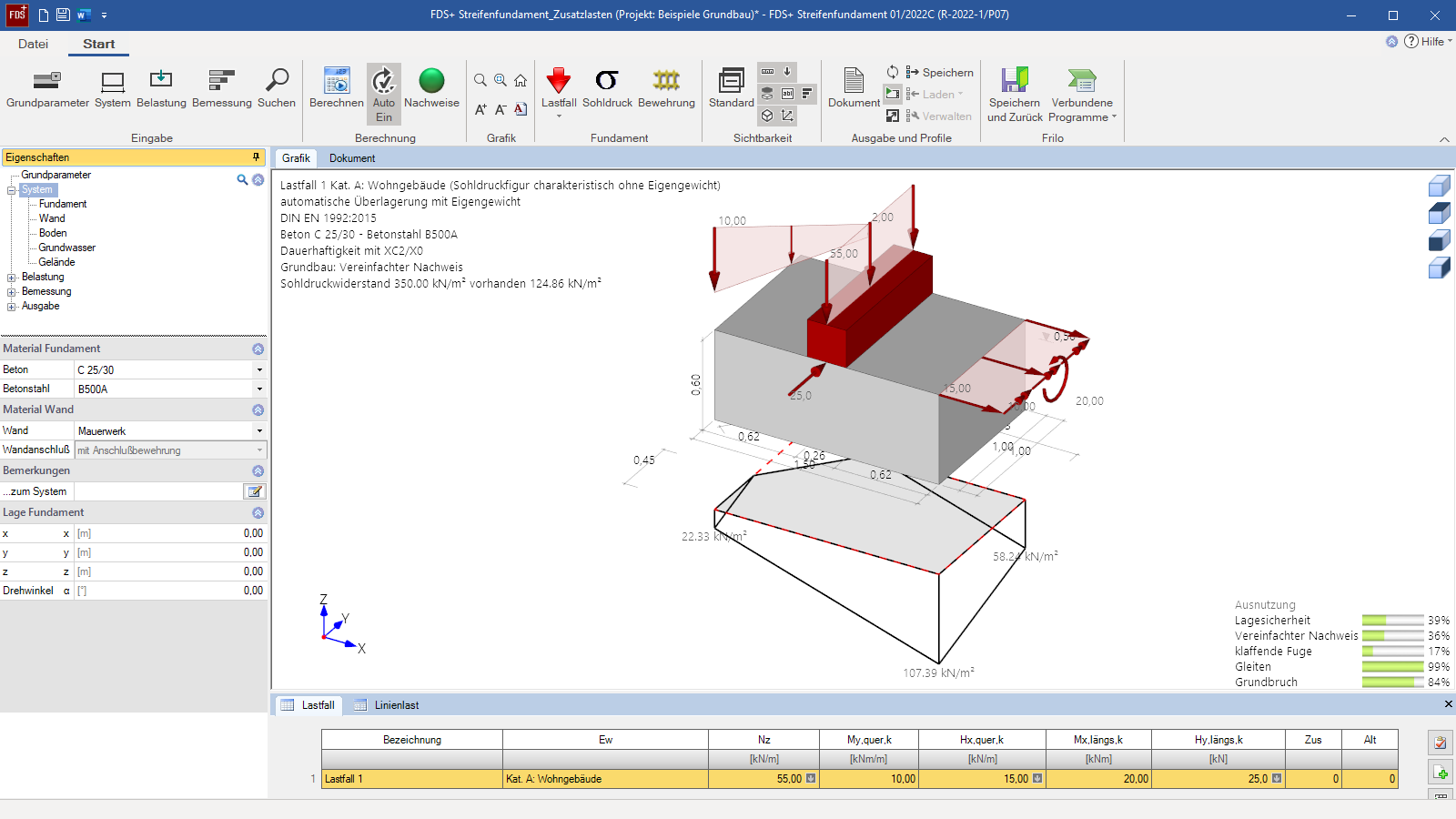Run the Berechnen calculation
This screenshot has height=819, width=1456.
coord(337,88)
